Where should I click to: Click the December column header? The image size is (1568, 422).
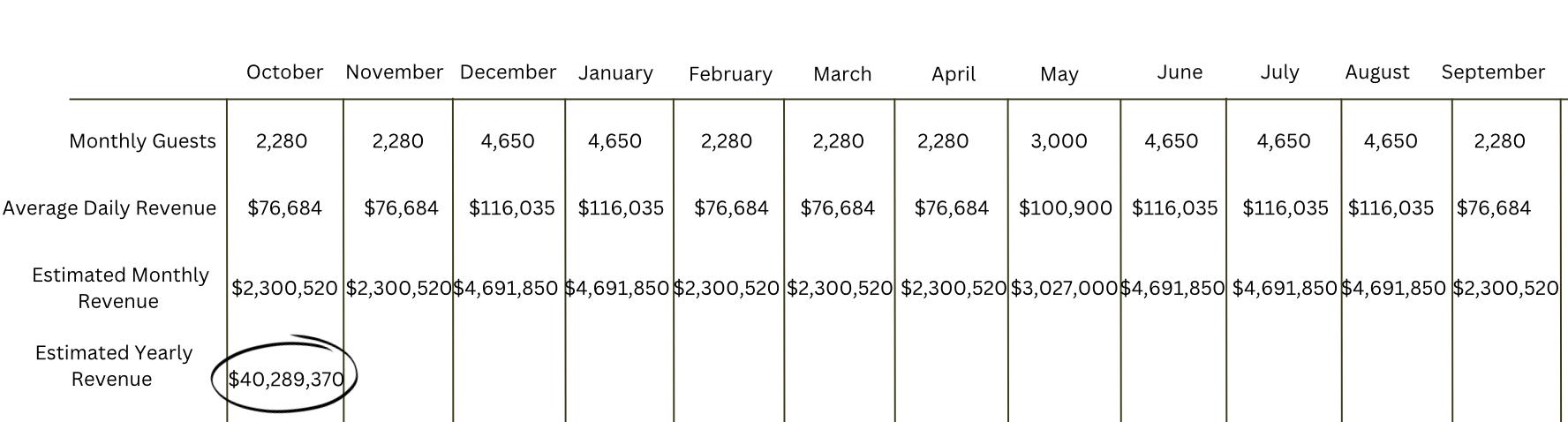(508, 72)
